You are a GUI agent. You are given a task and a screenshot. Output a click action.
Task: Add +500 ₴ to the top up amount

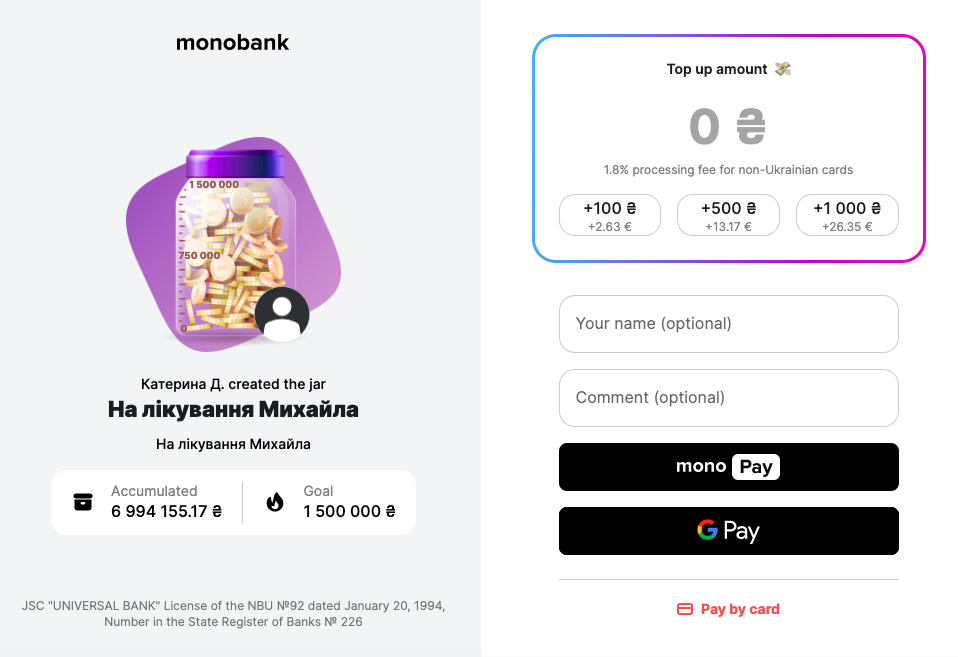[x=728, y=215]
